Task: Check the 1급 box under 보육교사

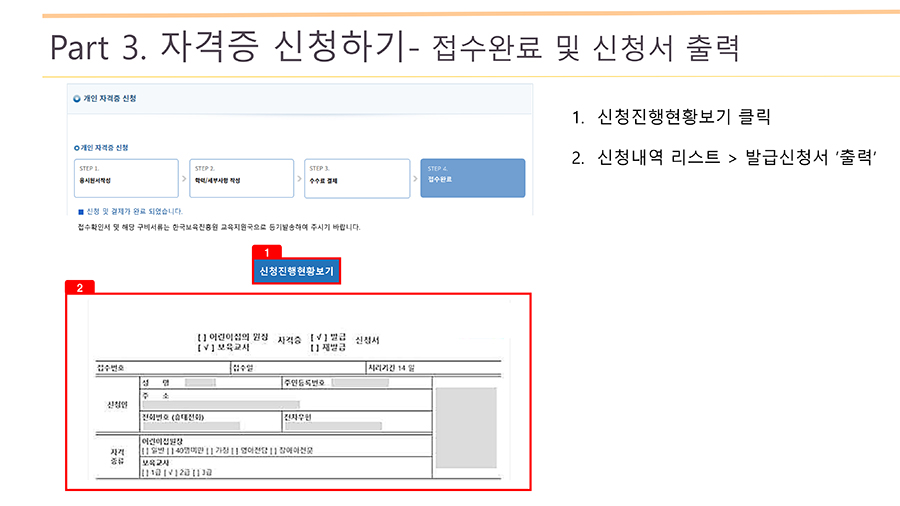Action: (x=145, y=473)
